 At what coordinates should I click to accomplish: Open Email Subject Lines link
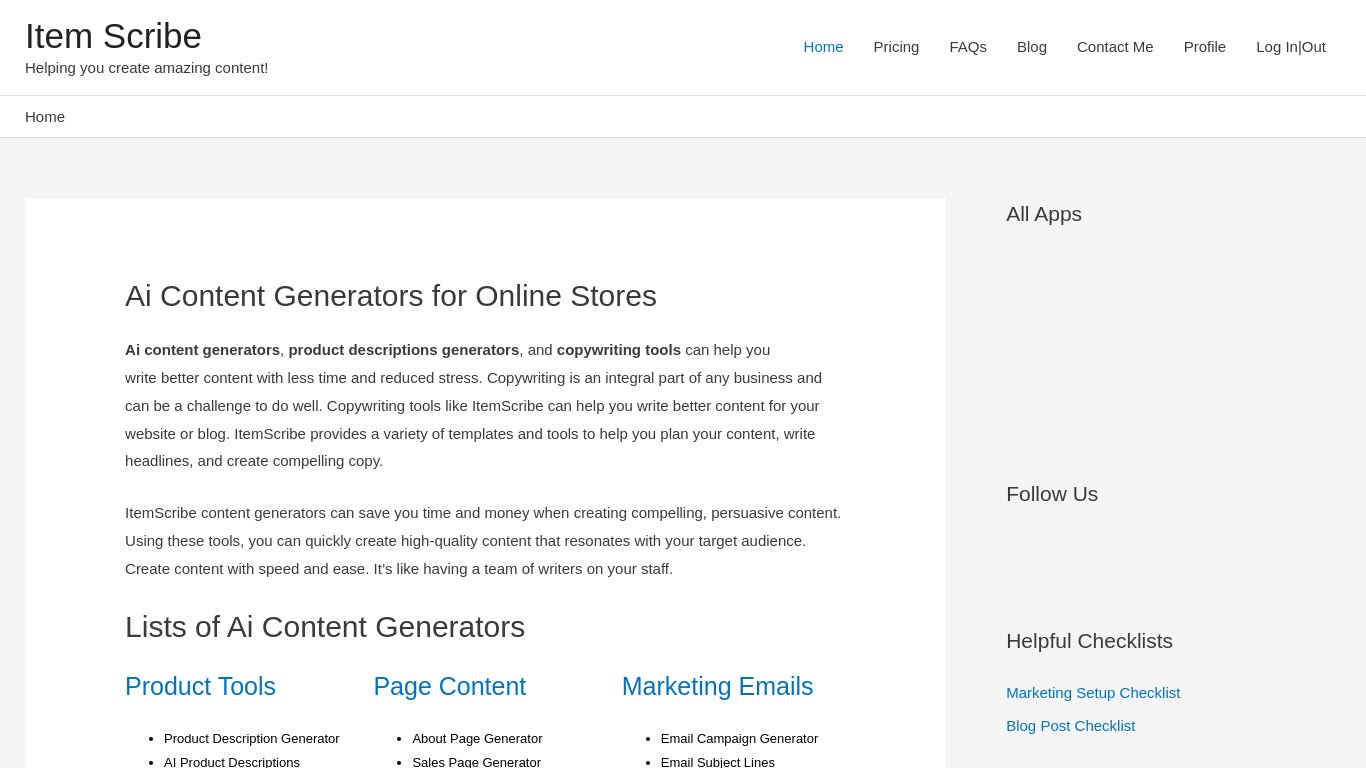click(x=718, y=762)
